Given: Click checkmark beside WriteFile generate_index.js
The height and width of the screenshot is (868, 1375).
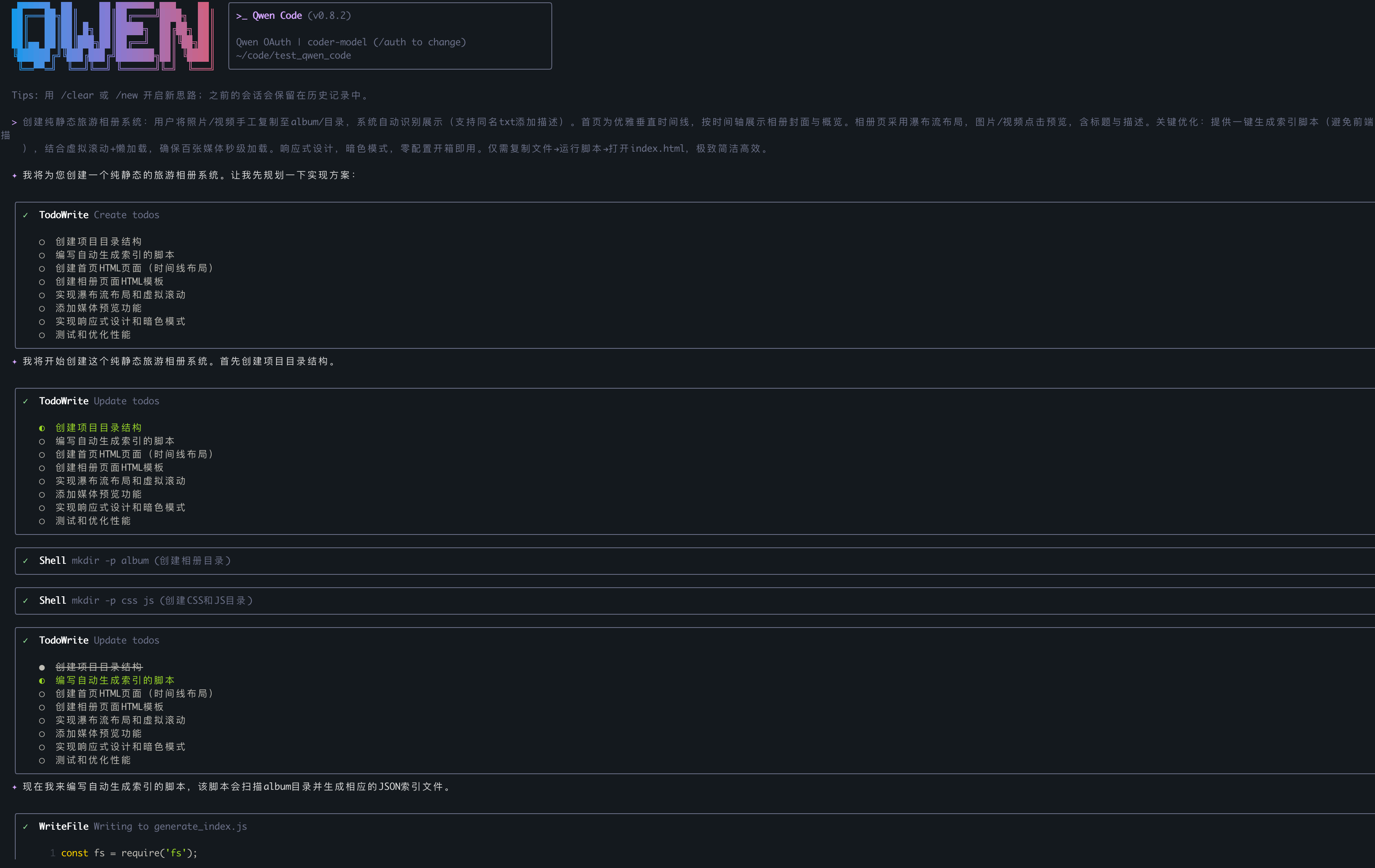Looking at the screenshot, I should 26,827.
